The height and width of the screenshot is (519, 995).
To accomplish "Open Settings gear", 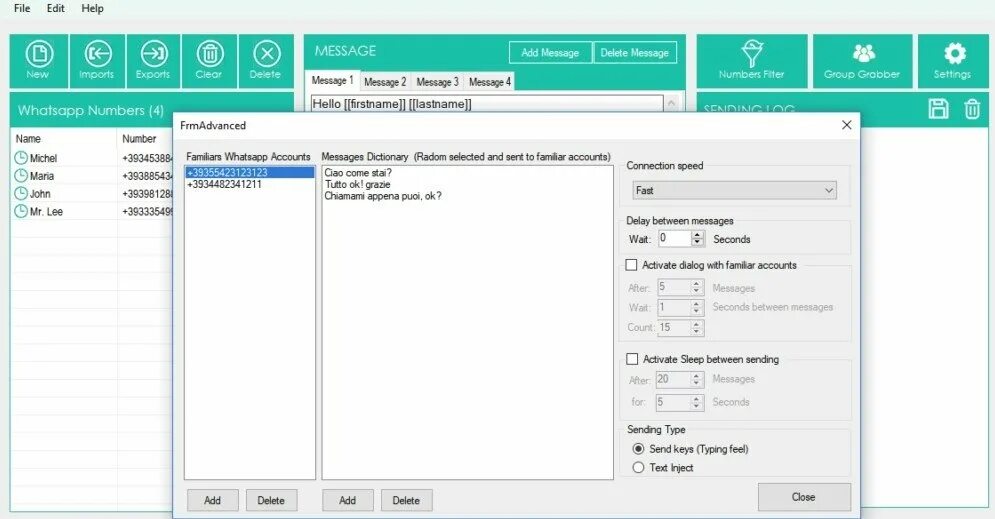I will 953,61.
